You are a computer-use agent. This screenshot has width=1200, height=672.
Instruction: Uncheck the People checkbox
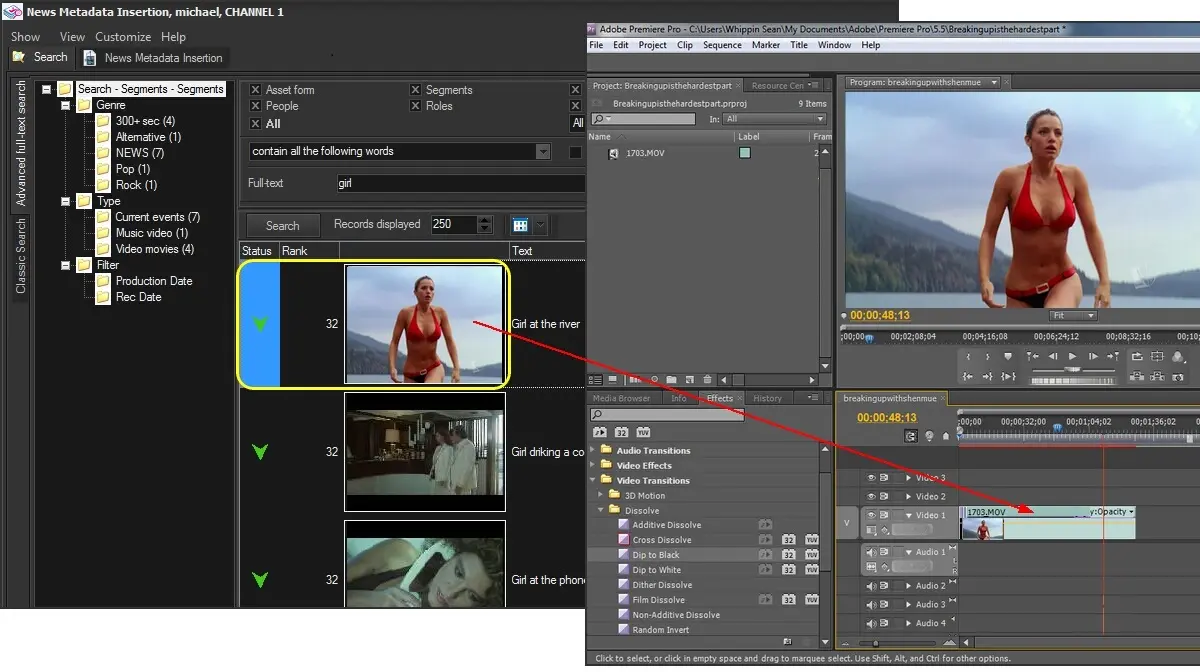256,106
